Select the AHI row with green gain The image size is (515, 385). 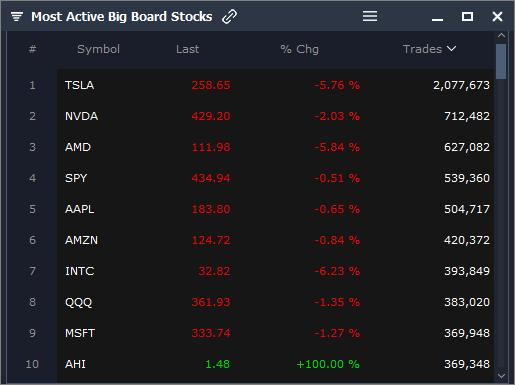coord(275,364)
